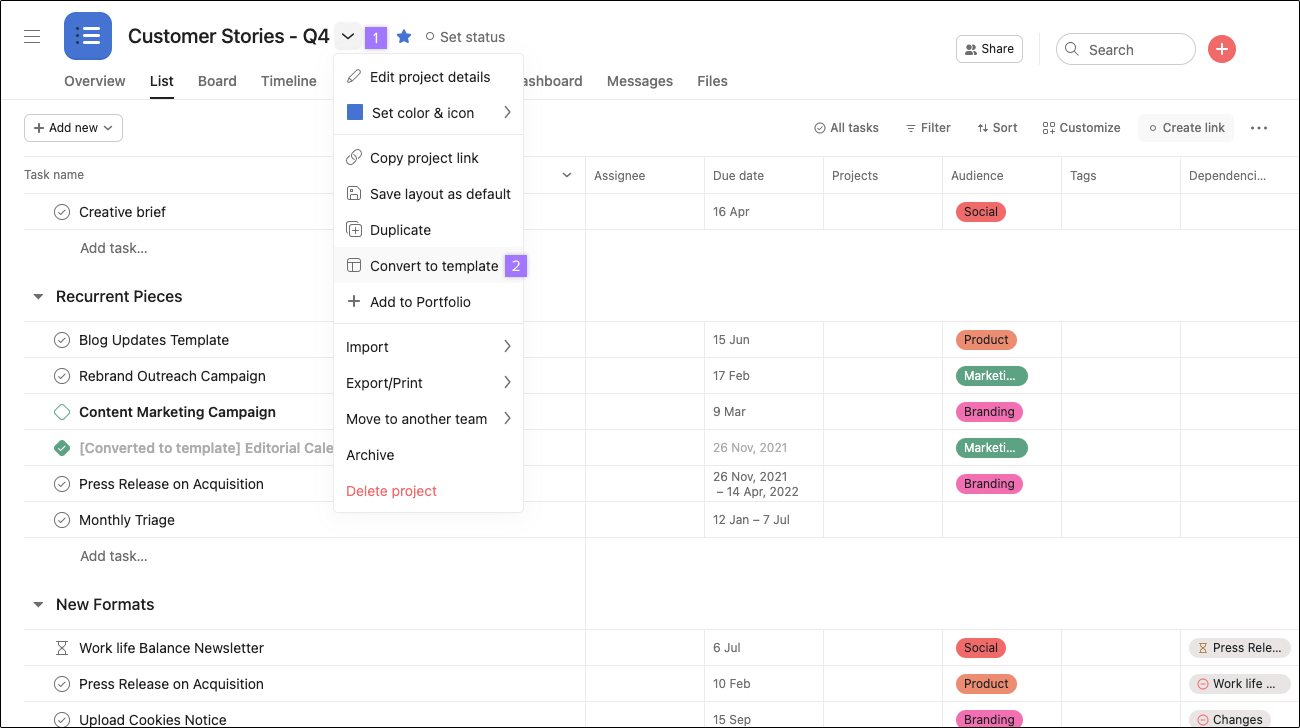Click the Marketing tag on Rebrand Outreach row
Viewport: 1300px width, 728px height.
click(992, 376)
